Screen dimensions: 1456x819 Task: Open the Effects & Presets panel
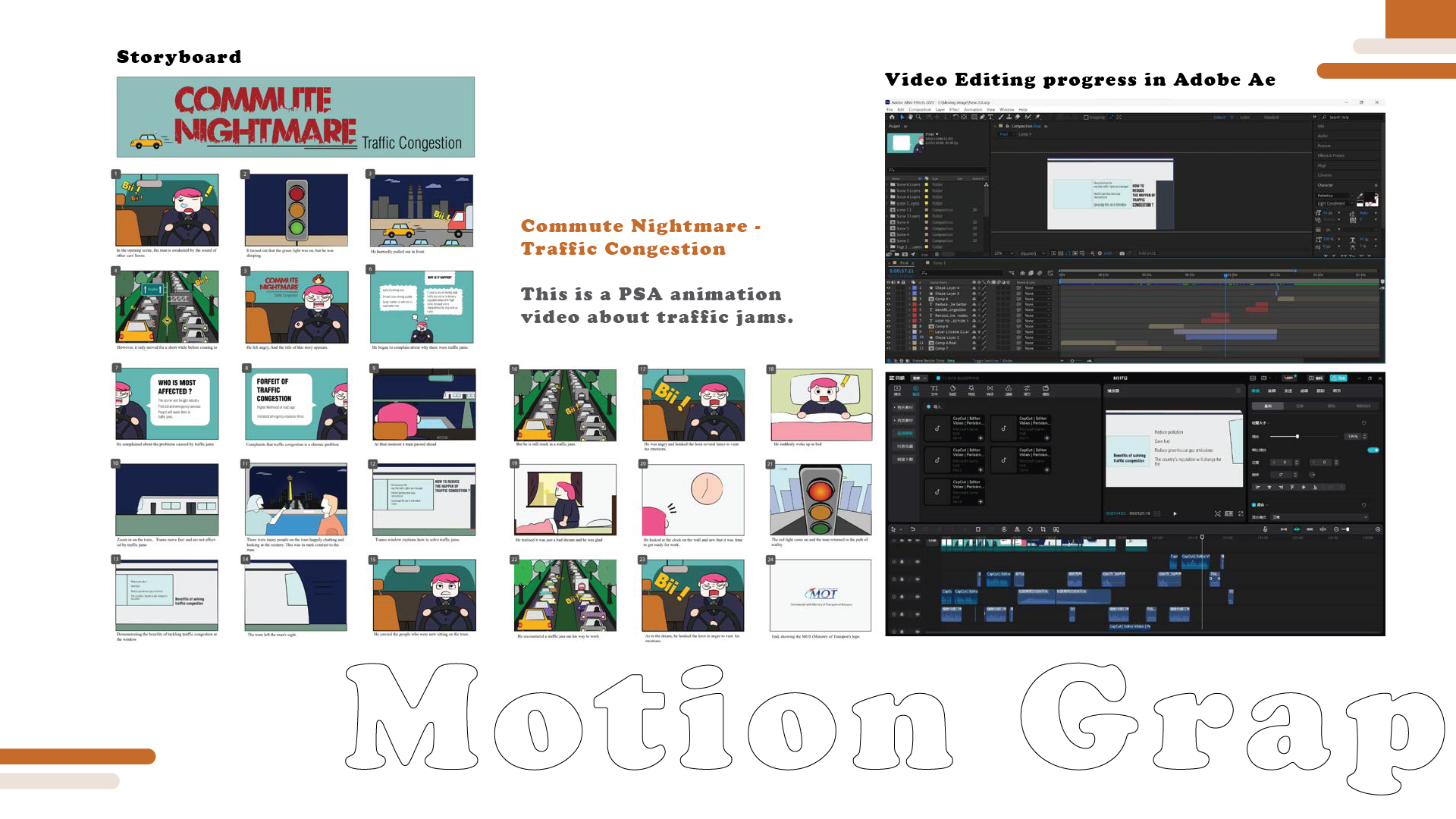point(1331,155)
